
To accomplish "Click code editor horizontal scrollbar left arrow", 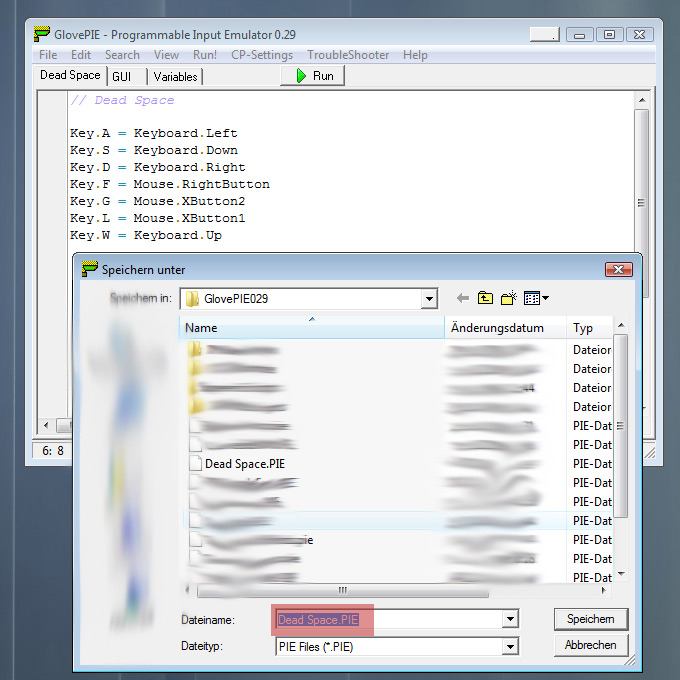I will tap(46, 425).
